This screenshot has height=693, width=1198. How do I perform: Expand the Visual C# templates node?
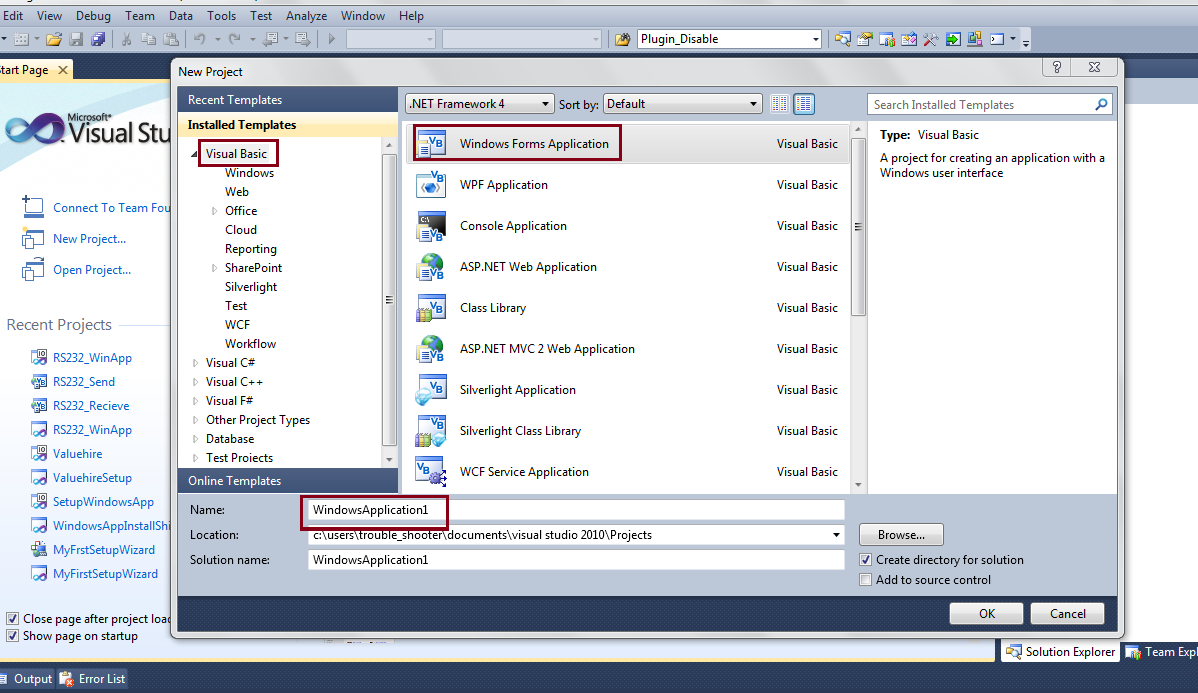point(197,362)
